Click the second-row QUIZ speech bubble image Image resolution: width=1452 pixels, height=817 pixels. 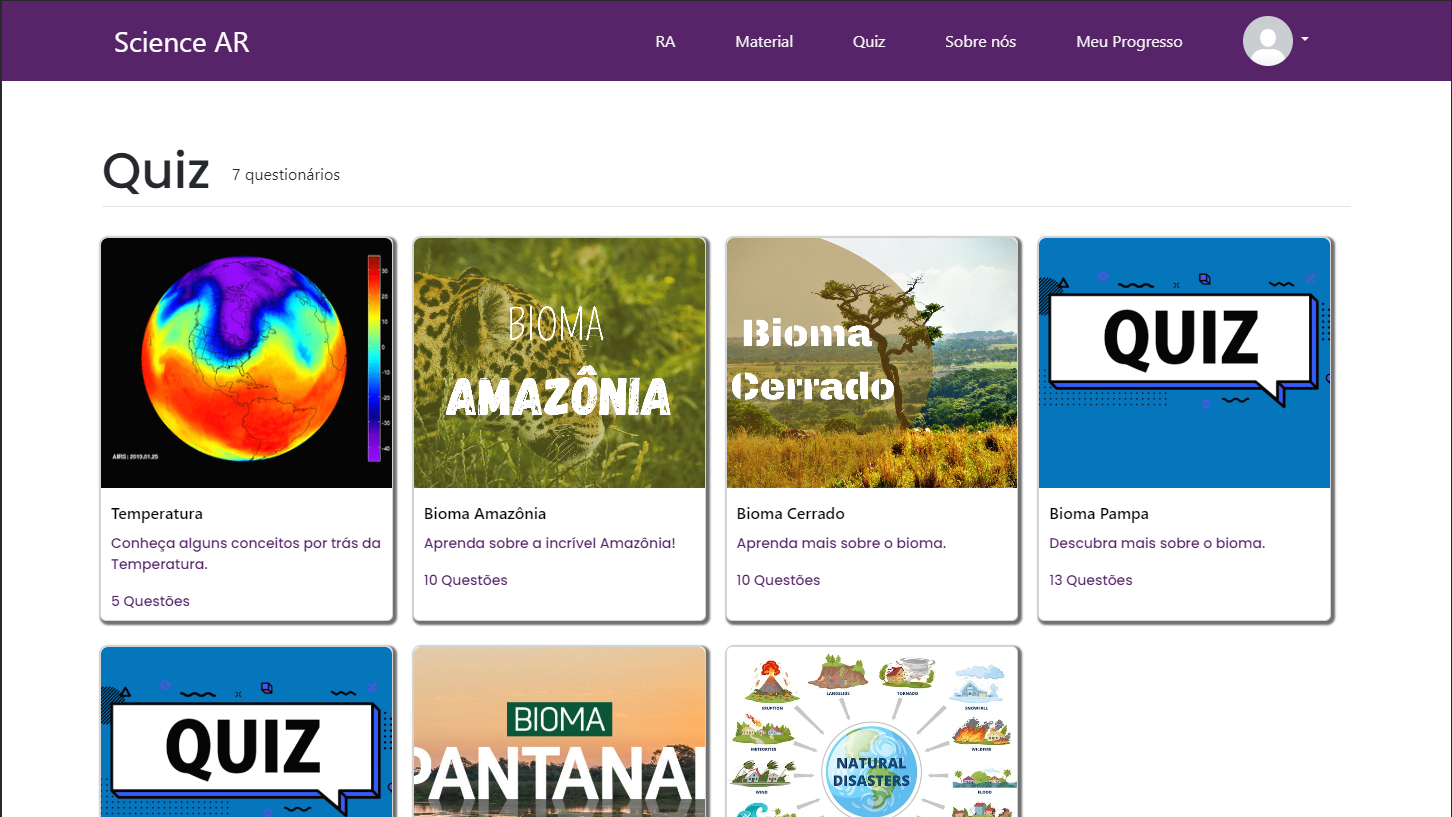247,732
